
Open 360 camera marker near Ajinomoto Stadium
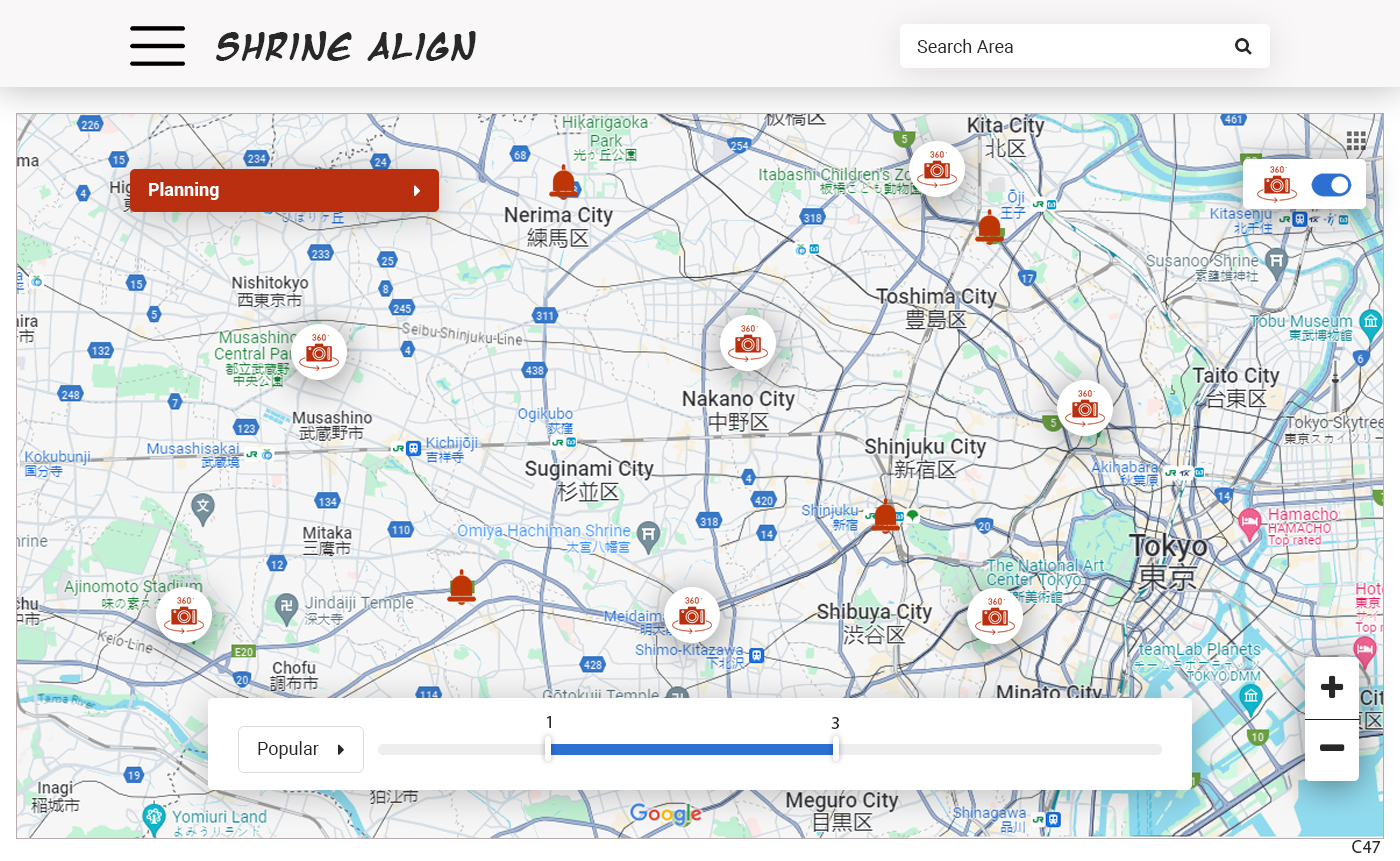pyautogui.click(x=184, y=614)
